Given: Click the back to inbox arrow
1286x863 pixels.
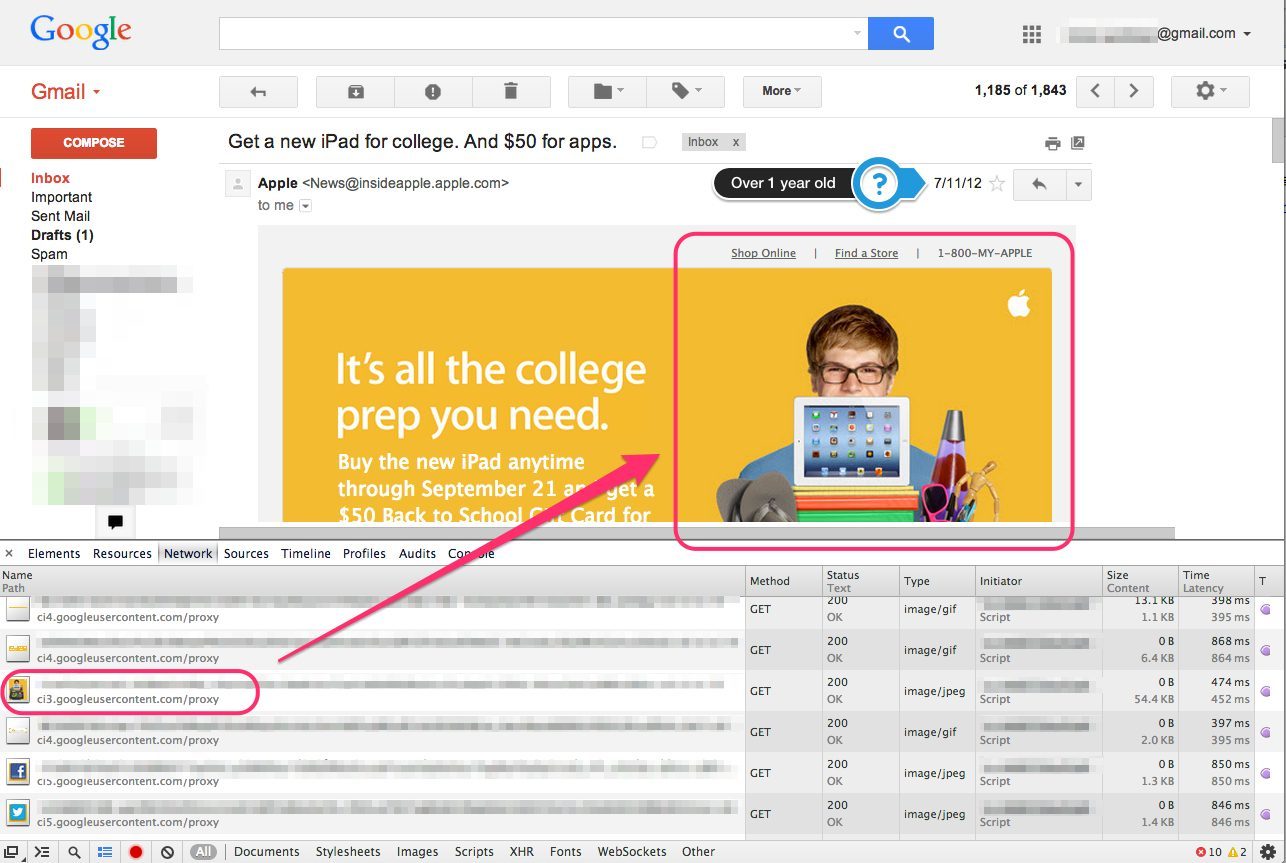Looking at the screenshot, I should coord(258,92).
